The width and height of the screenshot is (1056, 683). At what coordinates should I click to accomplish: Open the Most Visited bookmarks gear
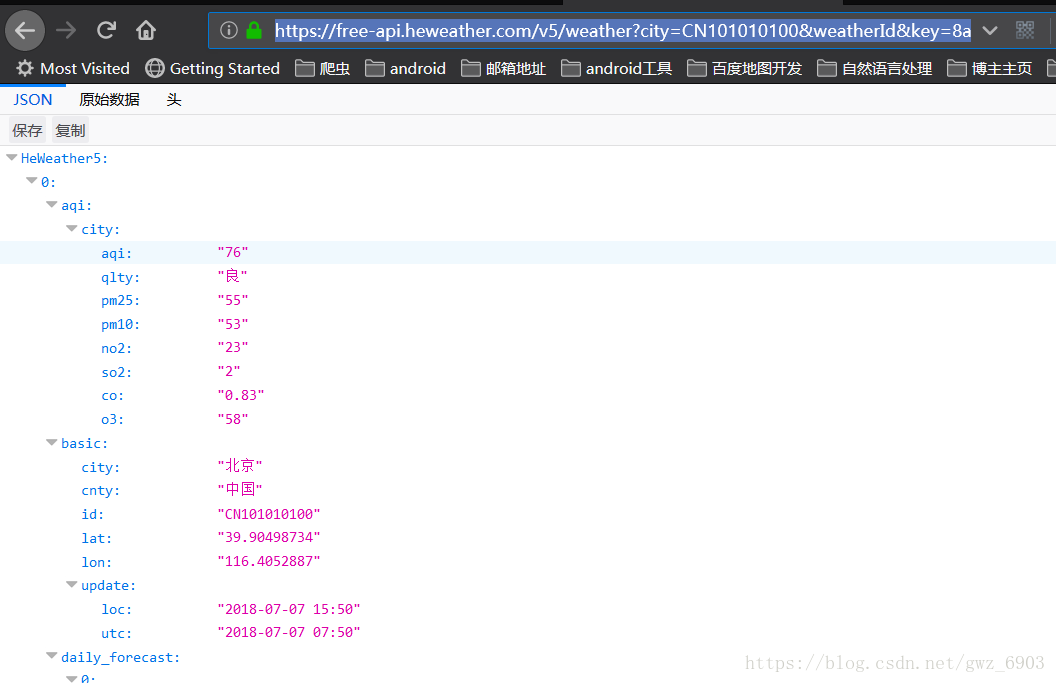[73, 69]
